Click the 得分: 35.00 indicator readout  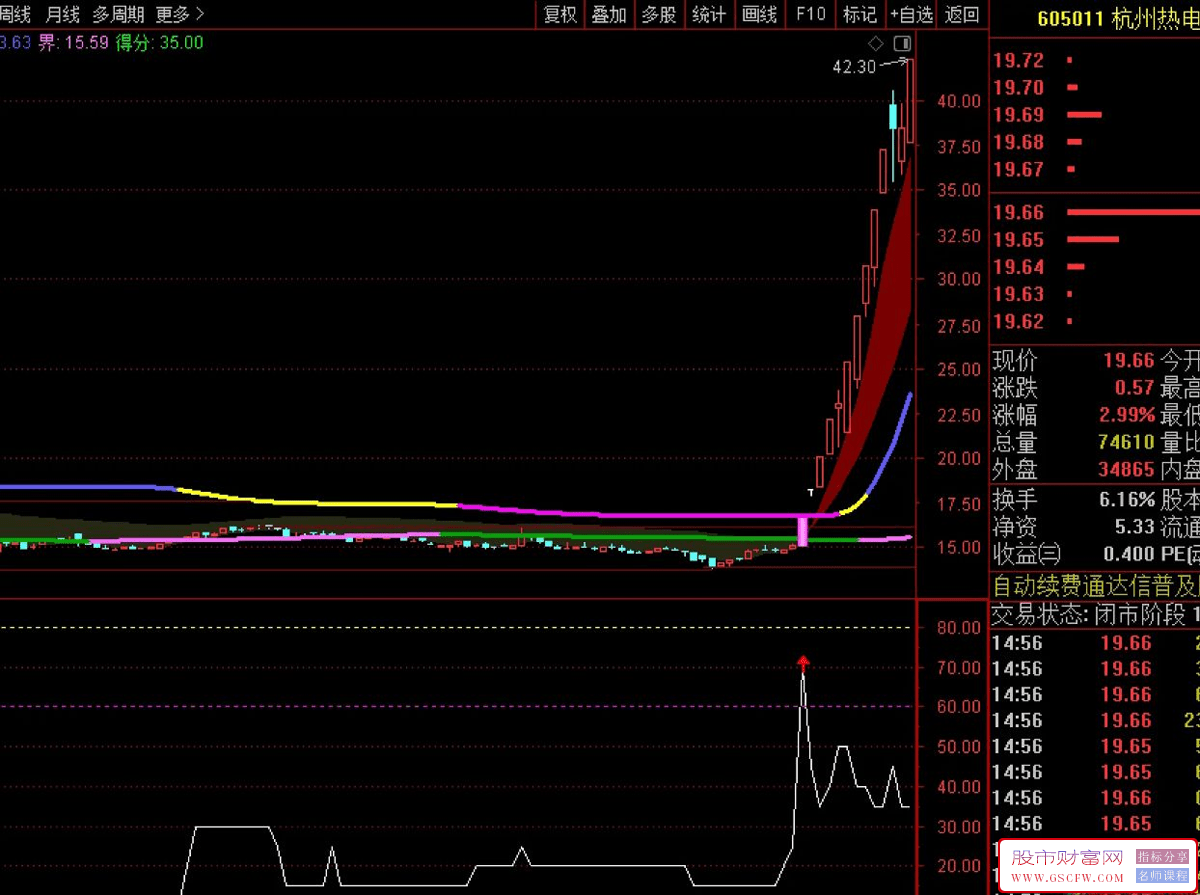(160, 42)
